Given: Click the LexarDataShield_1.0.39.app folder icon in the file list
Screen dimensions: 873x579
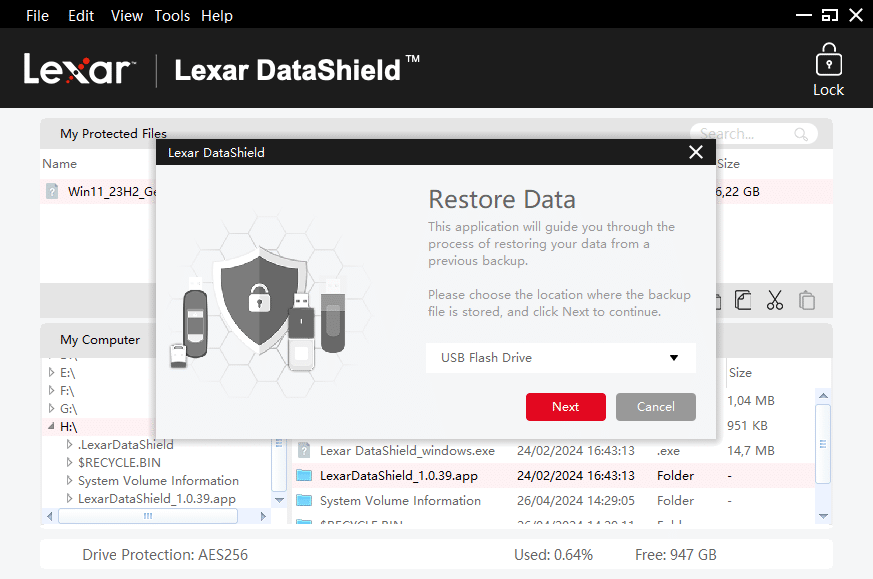Looking at the screenshot, I should point(304,476).
